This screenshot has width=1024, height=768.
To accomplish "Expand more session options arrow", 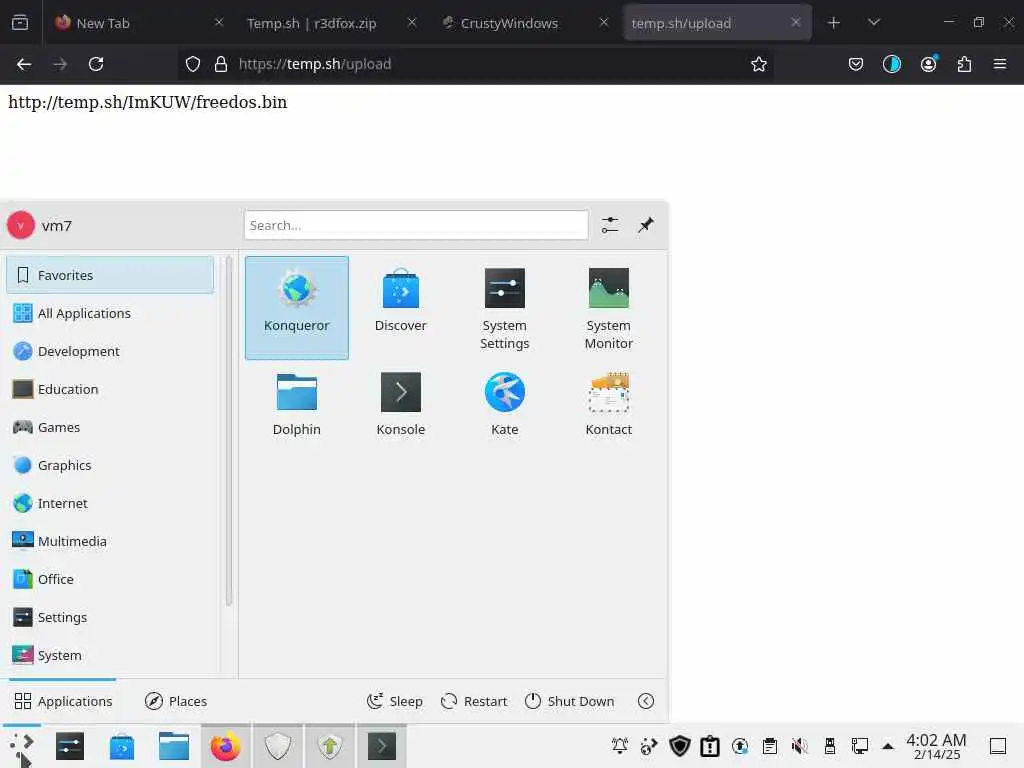I will [x=646, y=701].
